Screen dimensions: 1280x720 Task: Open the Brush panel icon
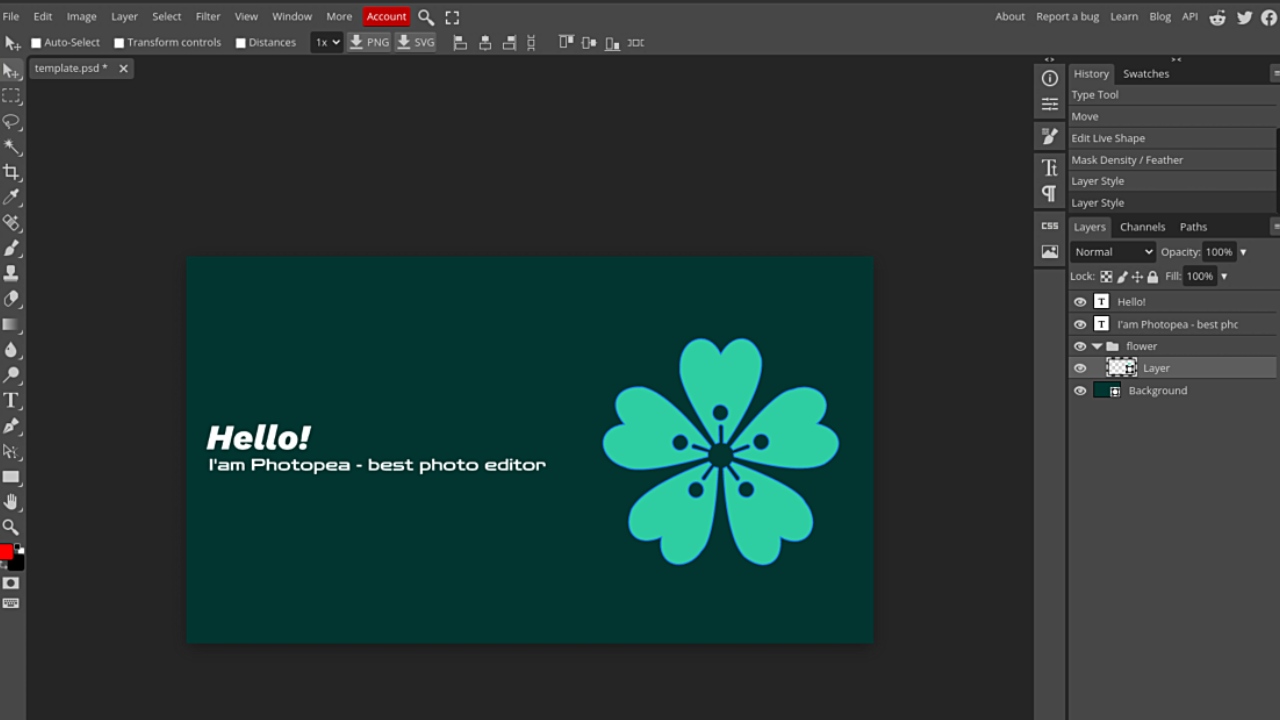[x=1049, y=136]
